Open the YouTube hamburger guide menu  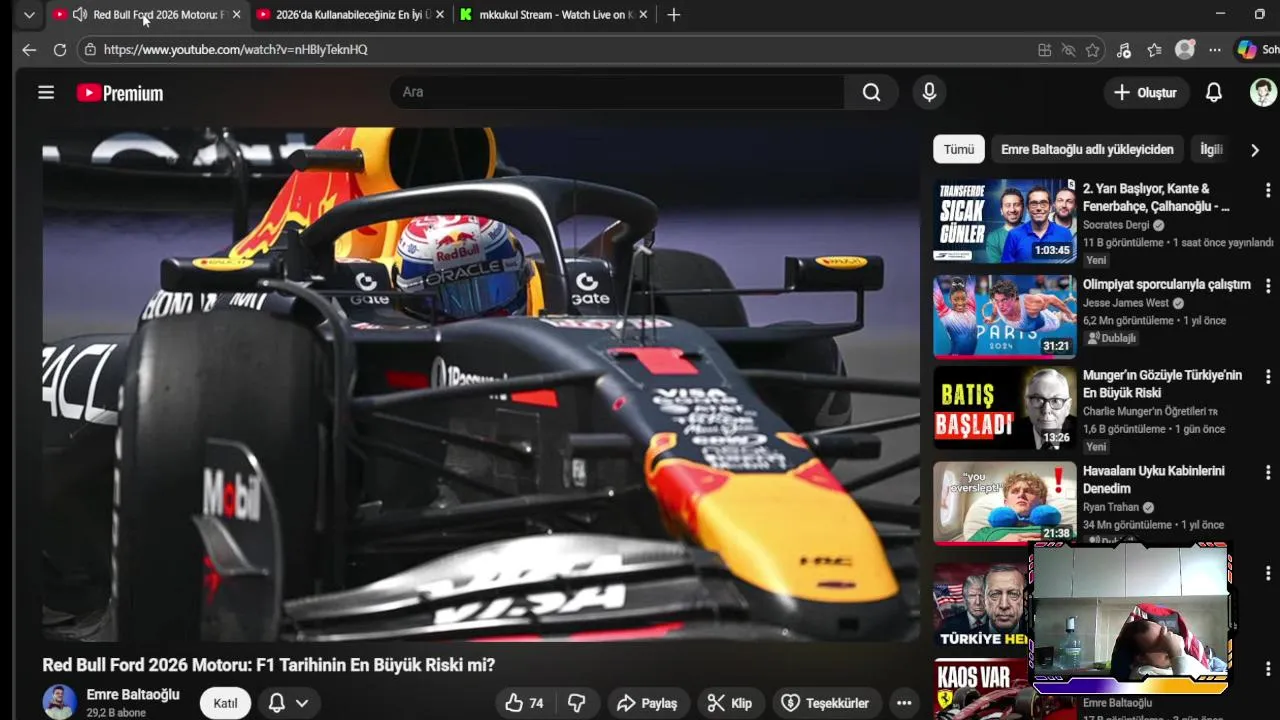[x=46, y=92]
